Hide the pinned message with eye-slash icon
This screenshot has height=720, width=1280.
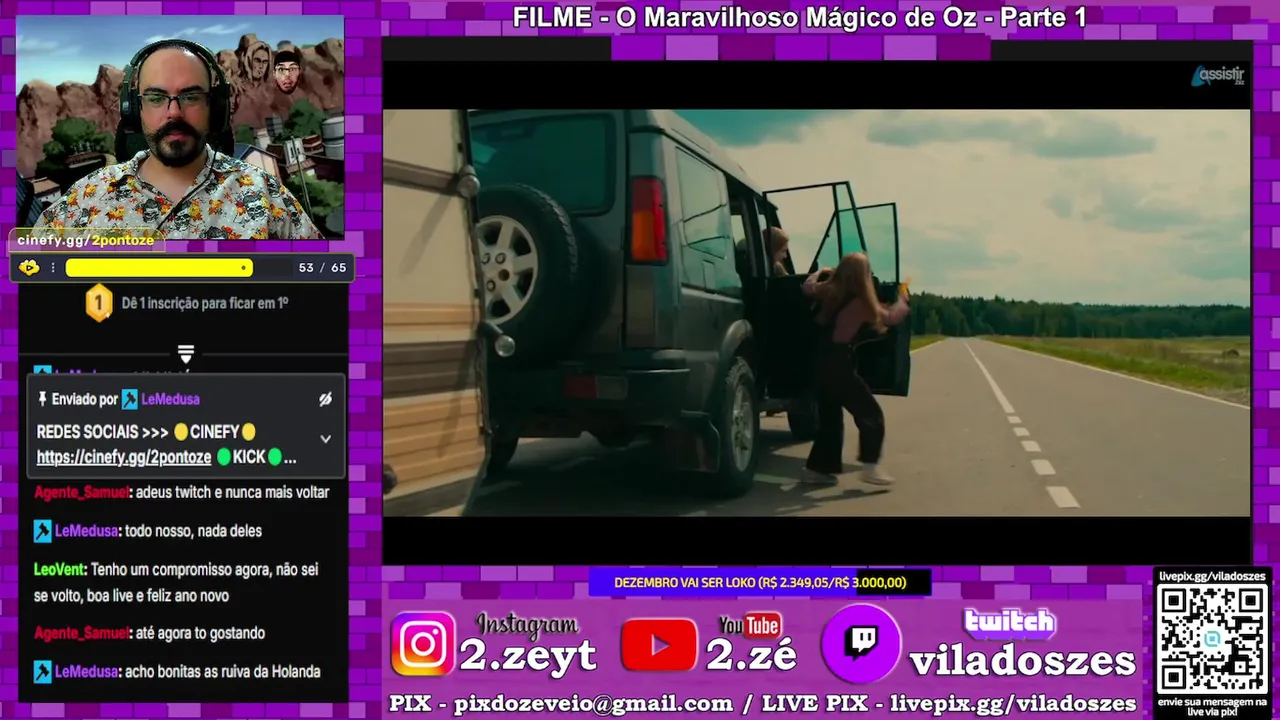coord(325,399)
